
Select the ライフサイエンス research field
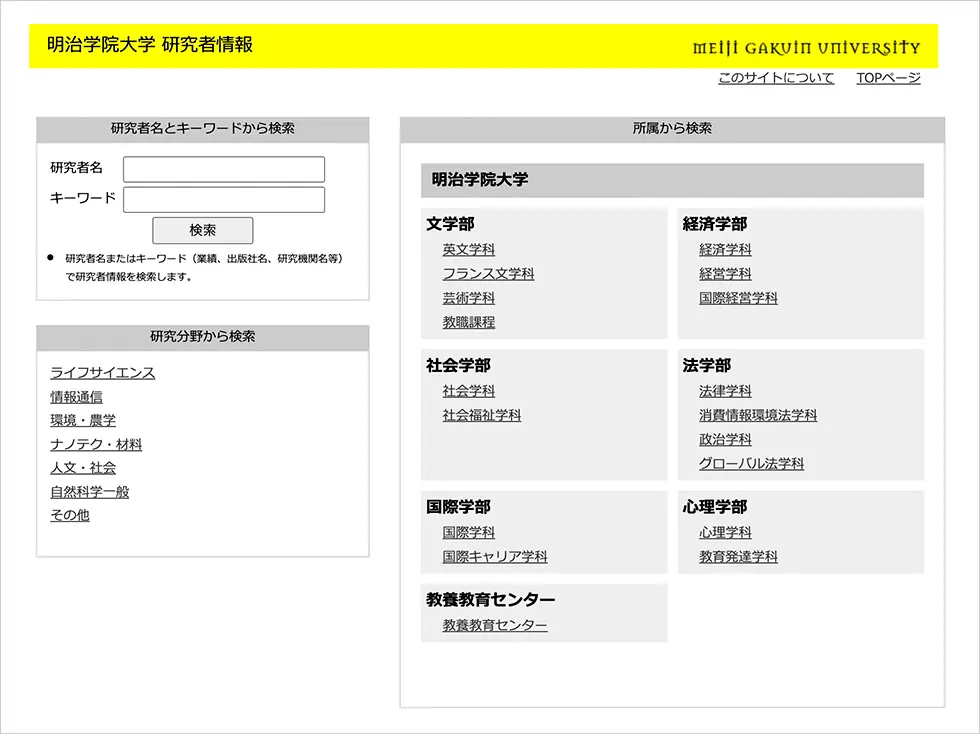coord(103,373)
